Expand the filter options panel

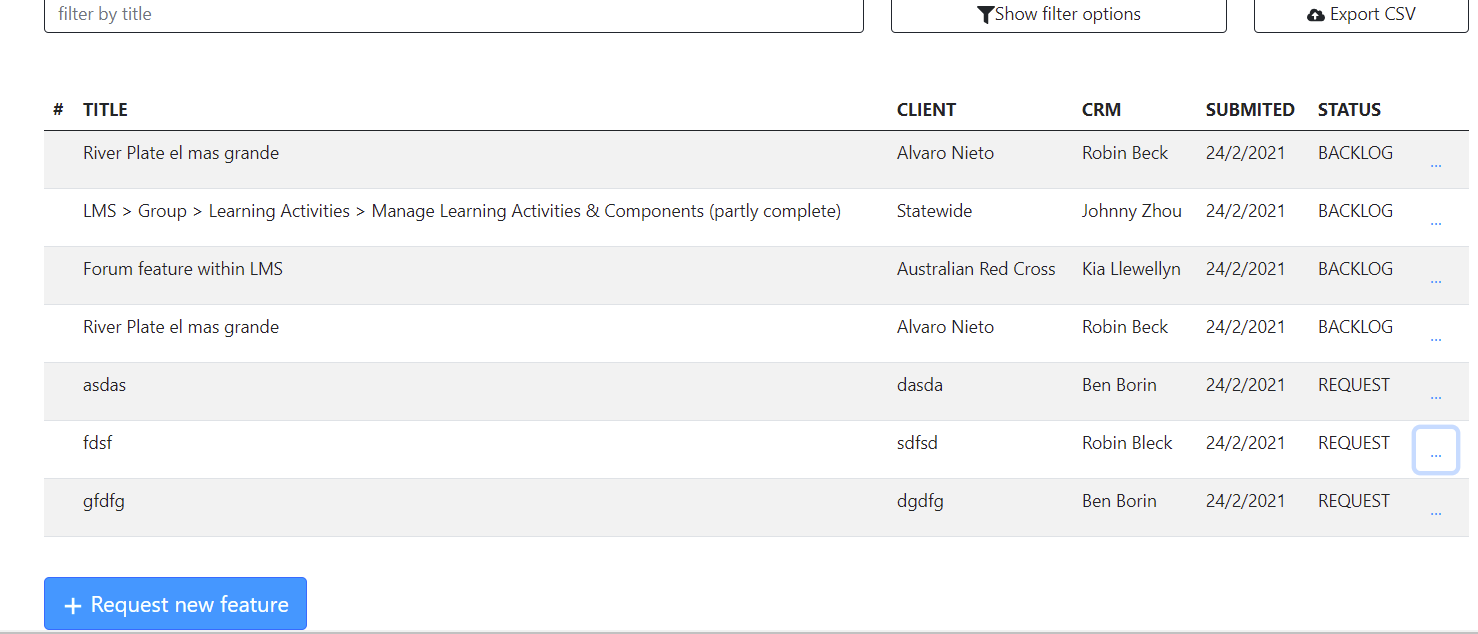(1058, 14)
